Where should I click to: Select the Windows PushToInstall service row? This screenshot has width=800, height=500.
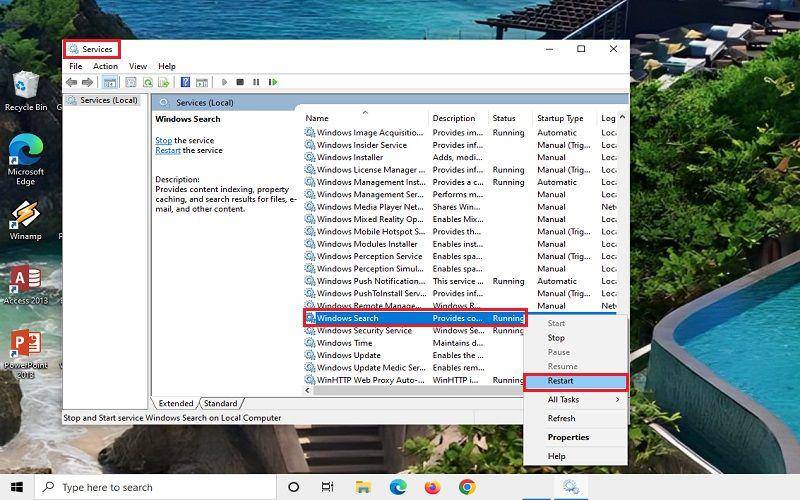click(x=460, y=294)
